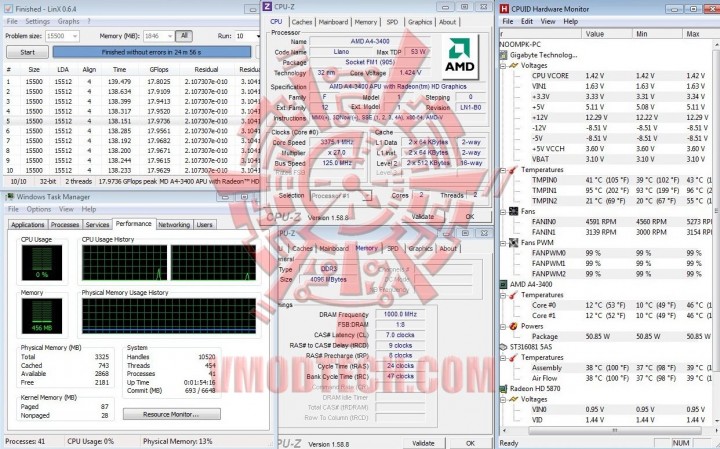The height and width of the screenshot is (449, 720).
Task: Switch to Processes tab in Task Manager
Action: click(65, 224)
